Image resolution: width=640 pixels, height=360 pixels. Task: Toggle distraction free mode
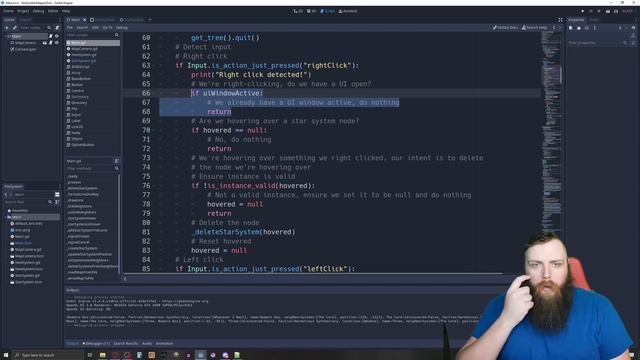[x=560, y=20]
